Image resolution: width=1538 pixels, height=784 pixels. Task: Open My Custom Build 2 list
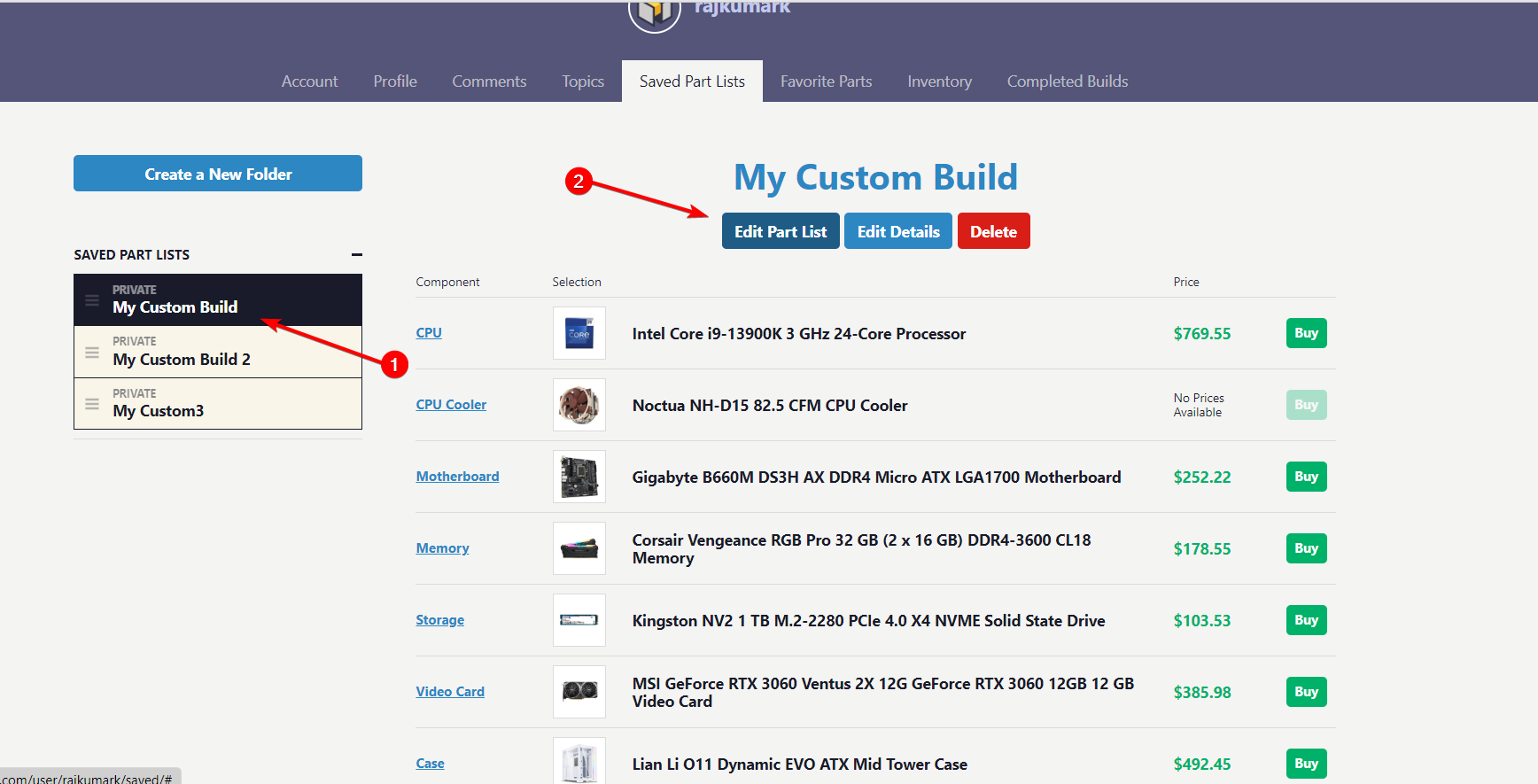(218, 353)
